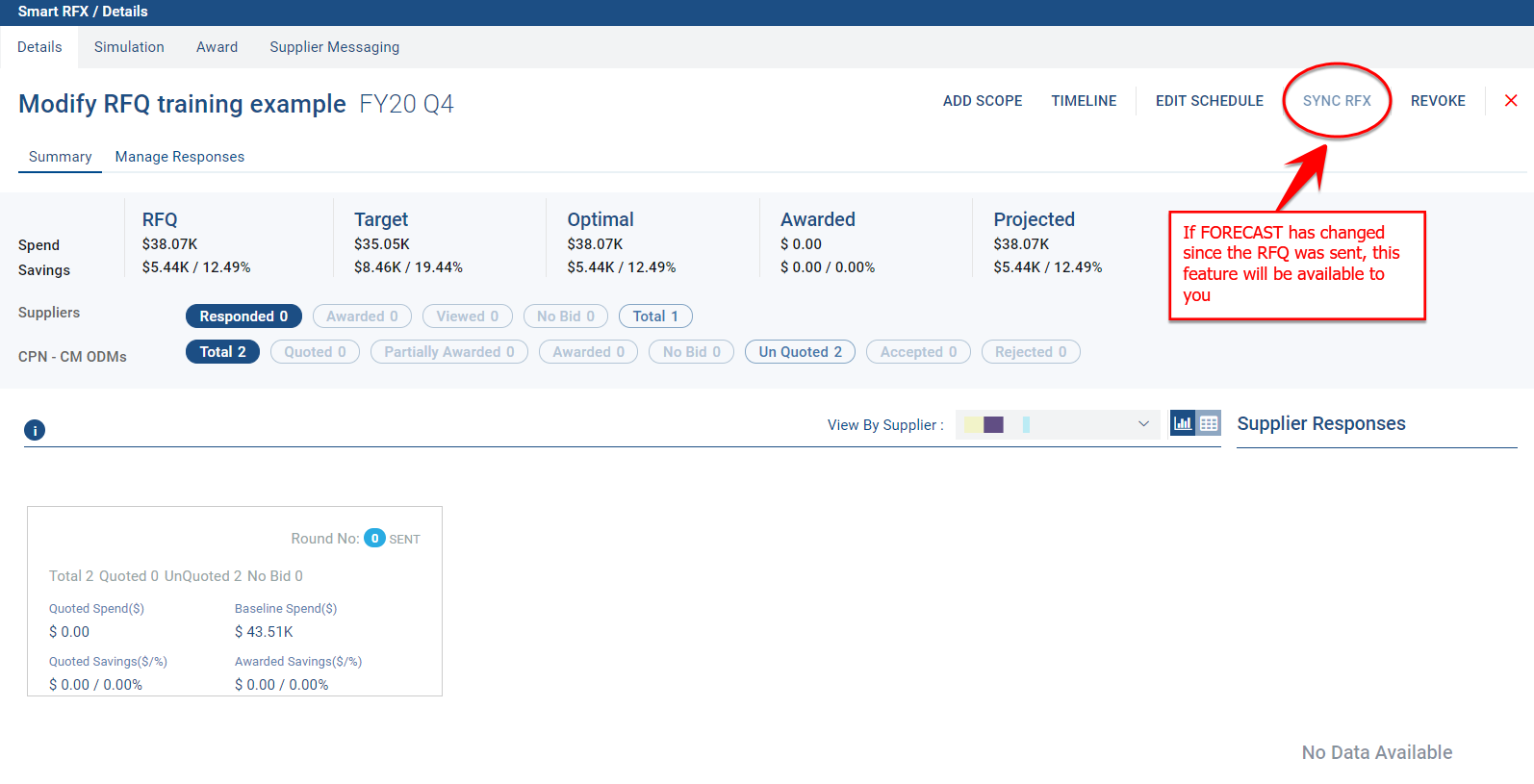Switch to bar chart view icon
The height and width of the screenshot is (784, 1534).
coord(1183,423)
